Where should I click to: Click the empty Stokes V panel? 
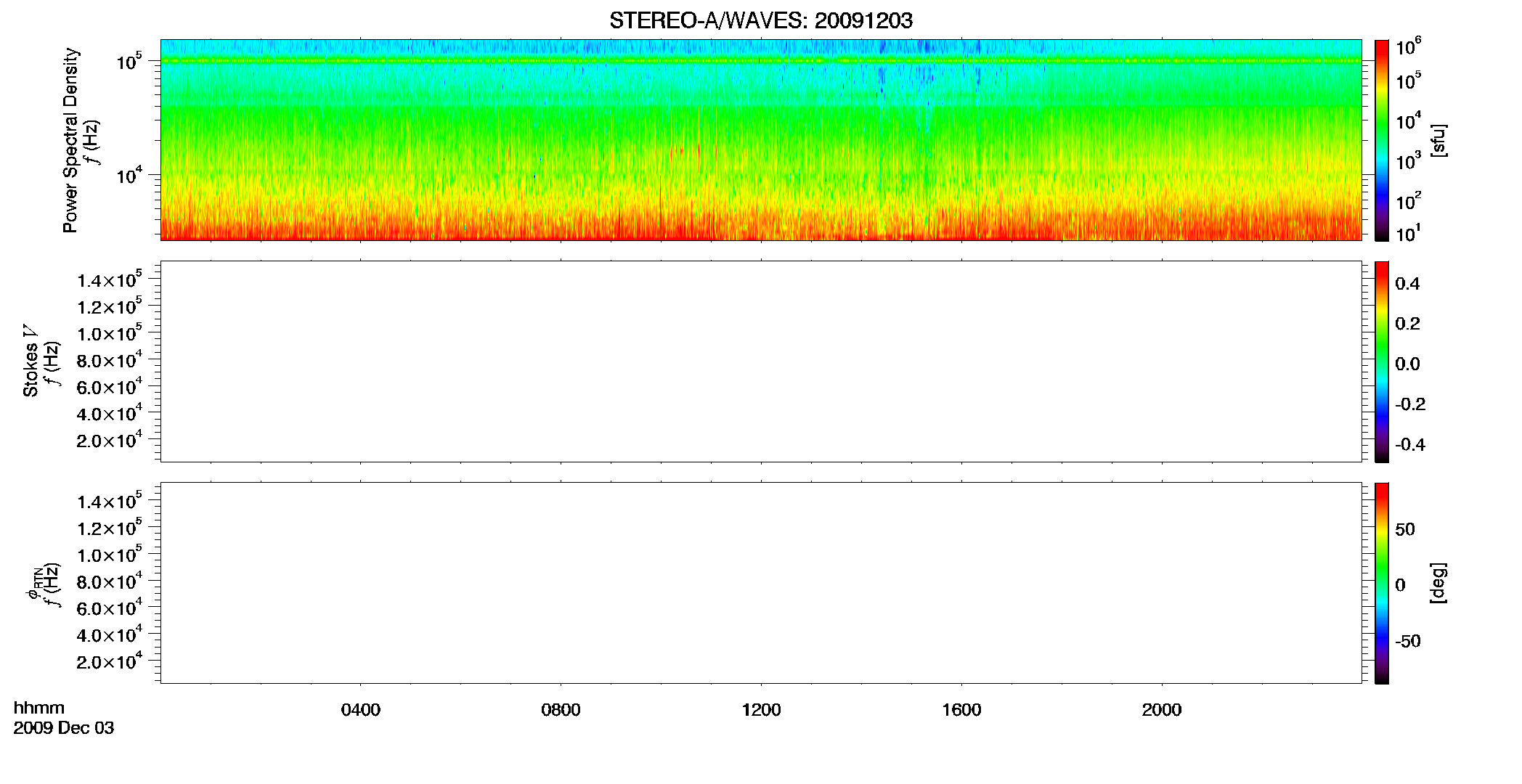pos(761,362)
